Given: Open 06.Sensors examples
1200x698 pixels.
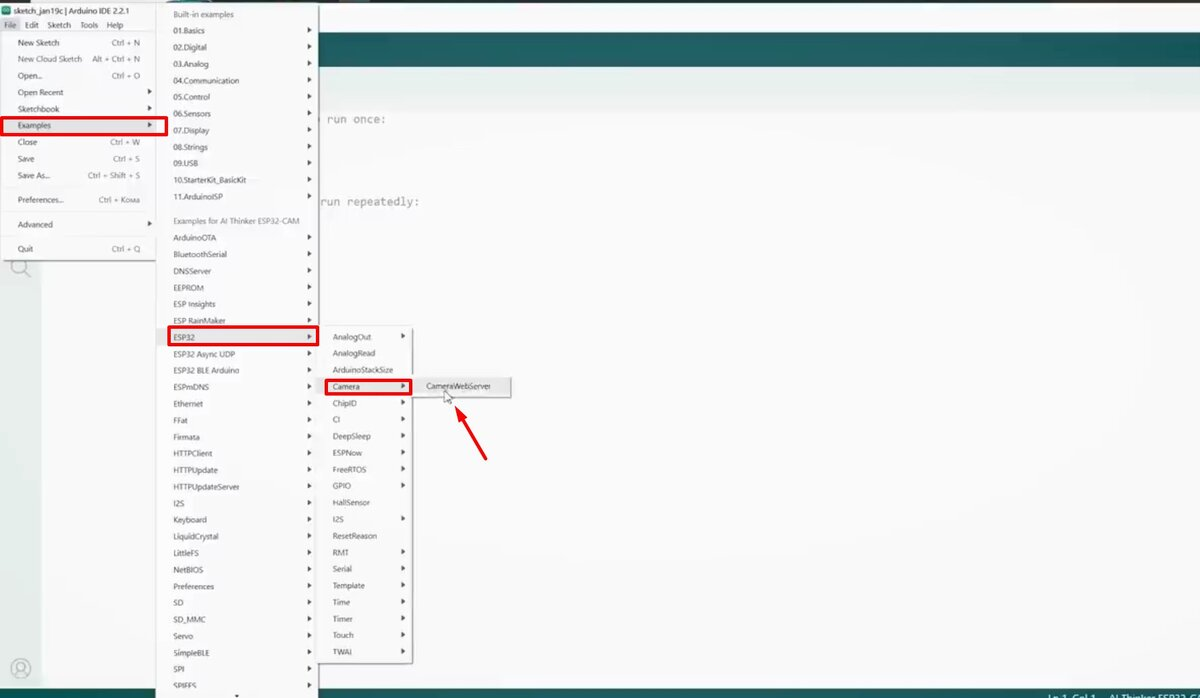Looking at the screenshot, I should pyautogui.click(x=238, y=114).
